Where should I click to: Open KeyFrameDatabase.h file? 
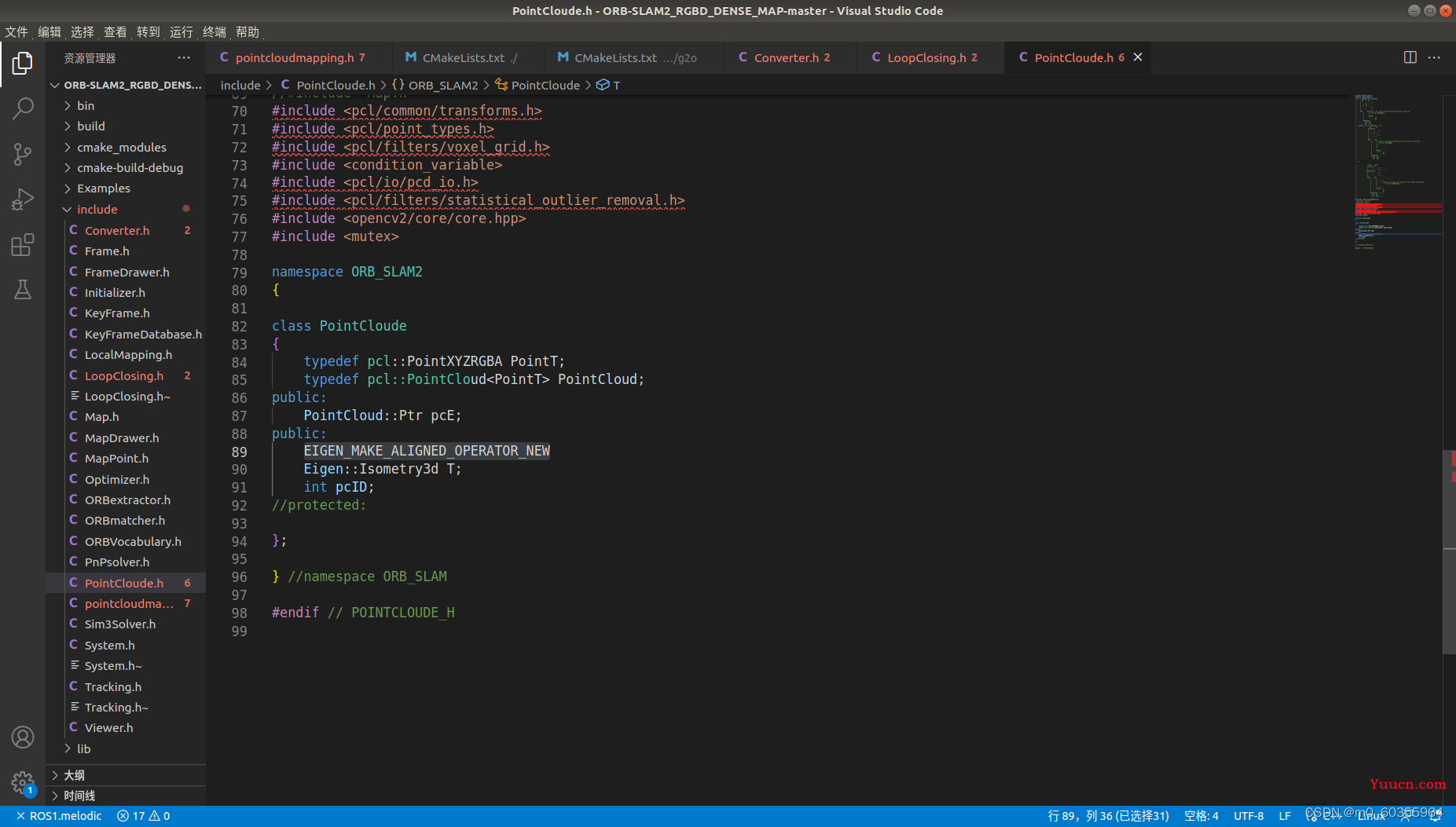coord(126,335)
